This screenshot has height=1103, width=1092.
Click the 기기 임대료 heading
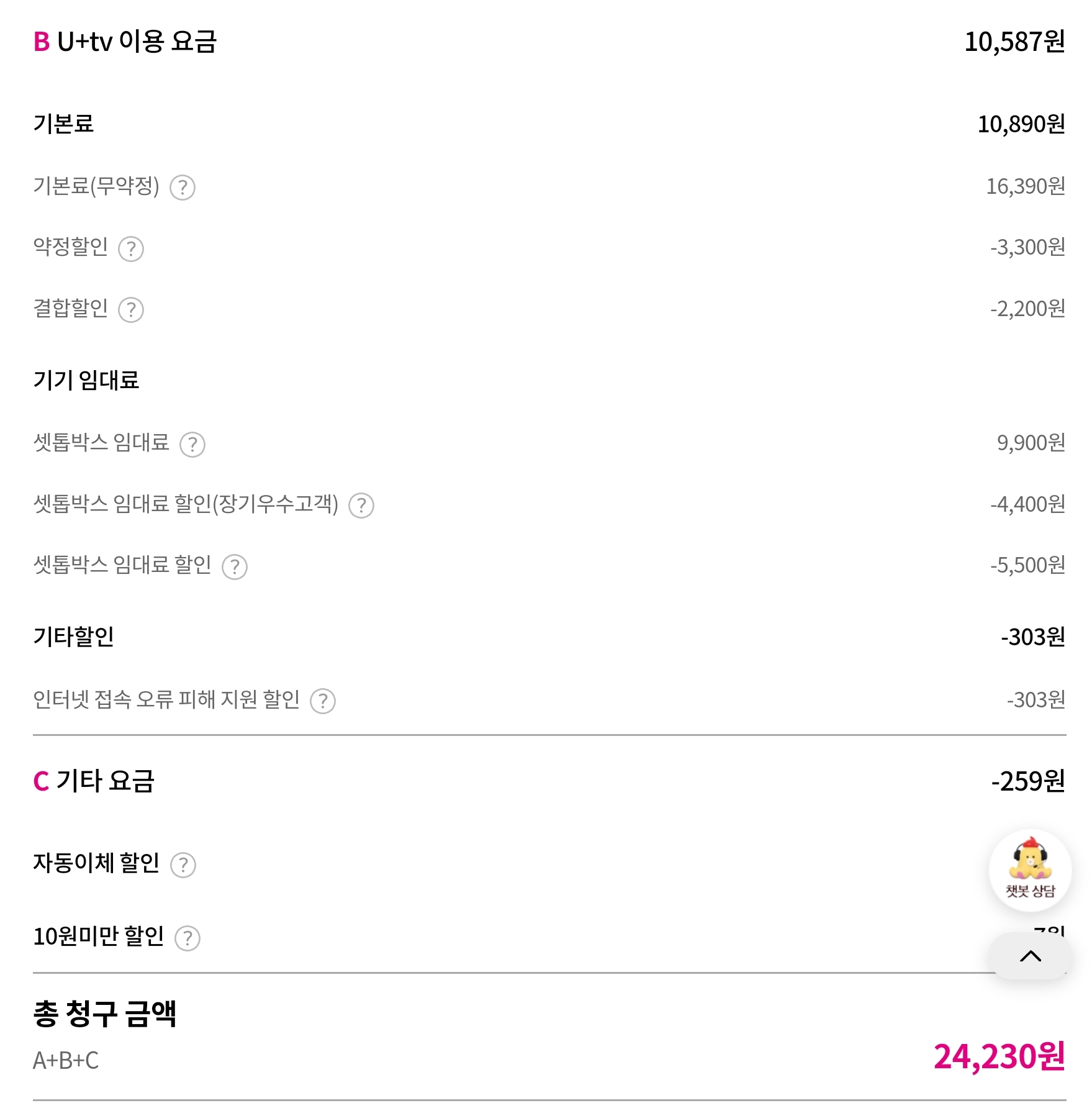[86, 379]
